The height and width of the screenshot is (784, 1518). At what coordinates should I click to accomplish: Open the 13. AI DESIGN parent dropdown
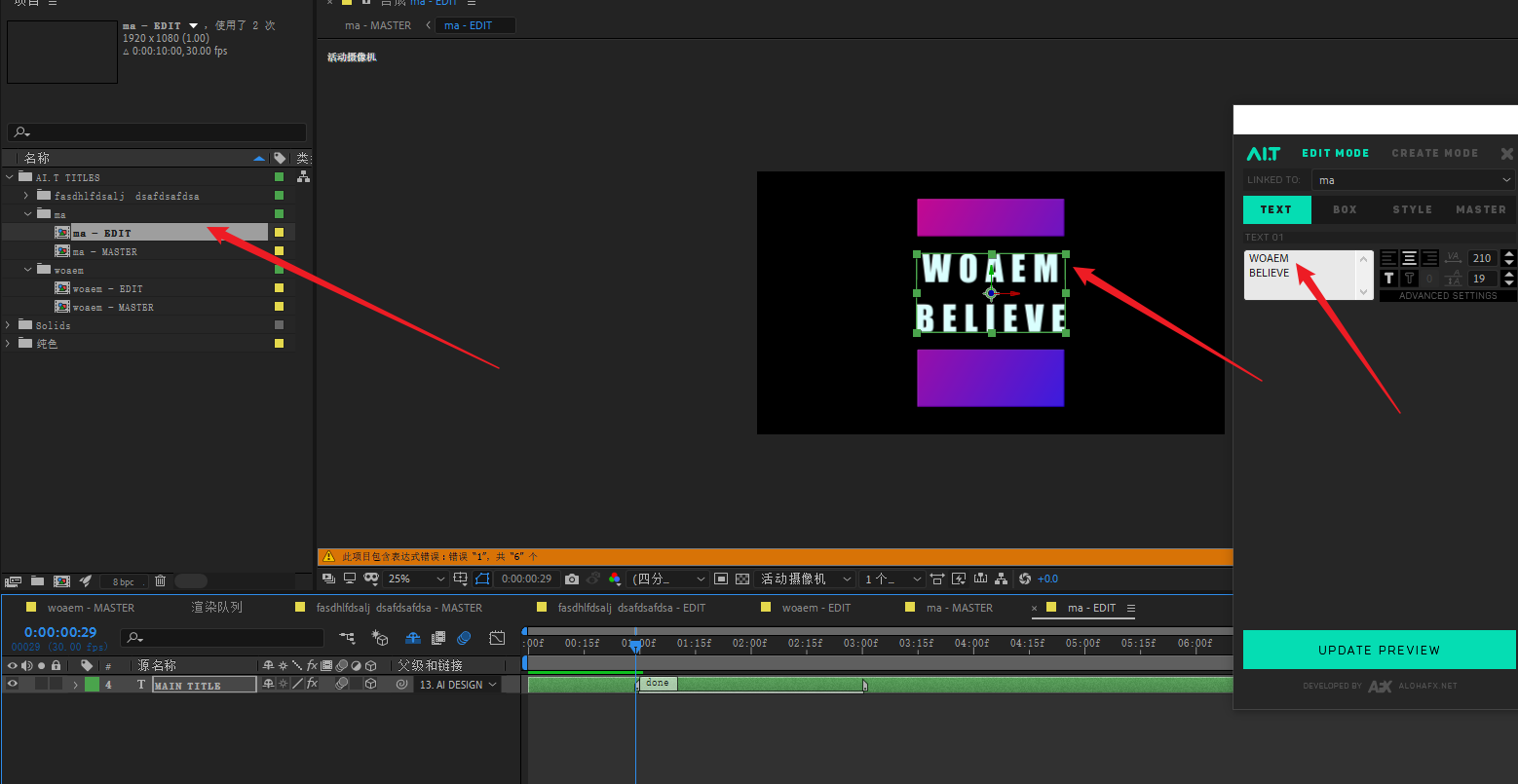458,685
